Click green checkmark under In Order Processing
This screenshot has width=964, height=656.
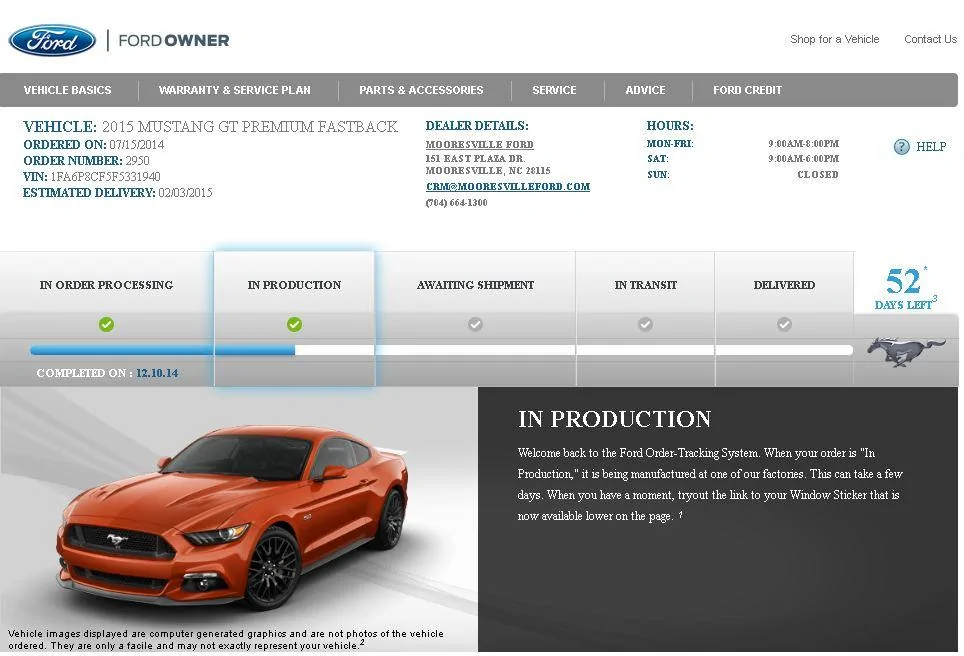click(106, 324)
